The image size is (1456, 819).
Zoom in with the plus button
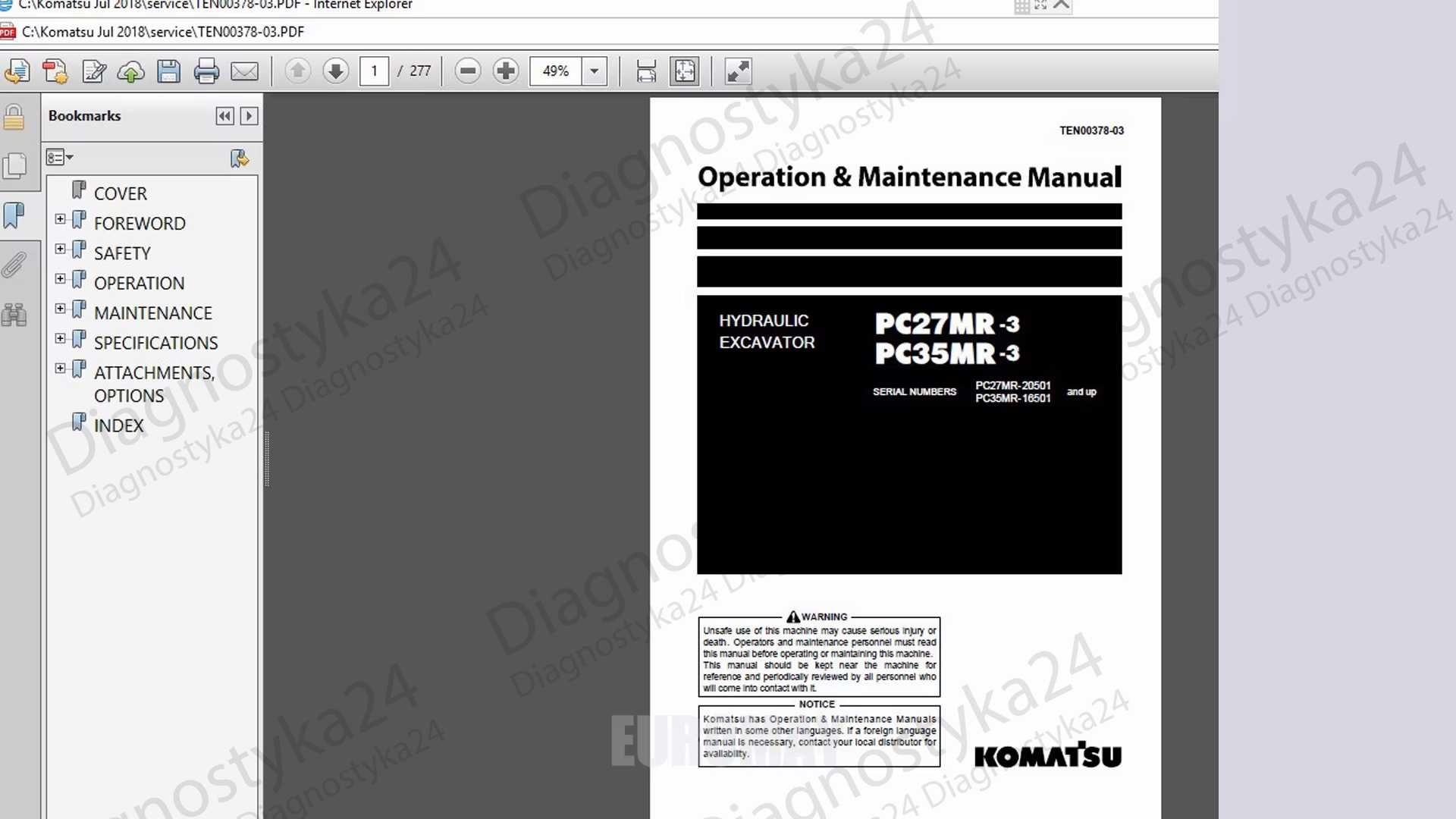[x=506, y=71]
